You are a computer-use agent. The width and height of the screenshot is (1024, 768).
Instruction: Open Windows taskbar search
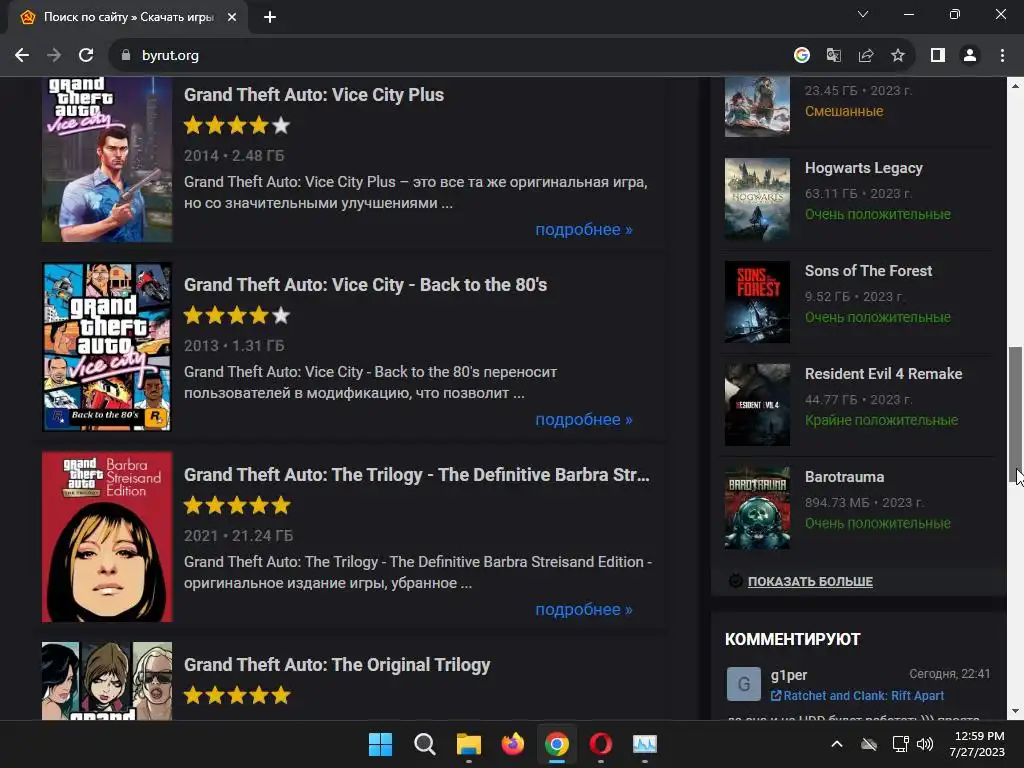[x=424, y=744]
